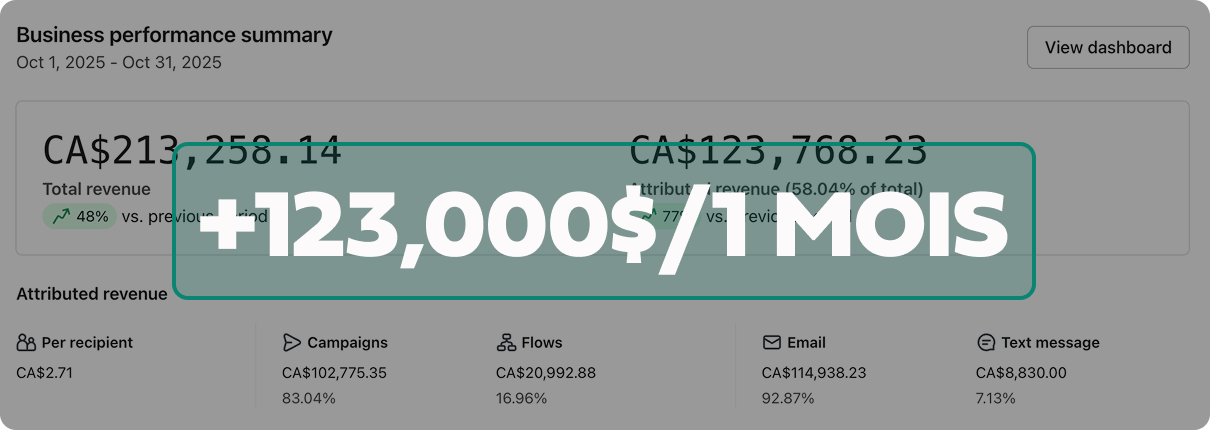Select the Campaigns label

(347, 343)
